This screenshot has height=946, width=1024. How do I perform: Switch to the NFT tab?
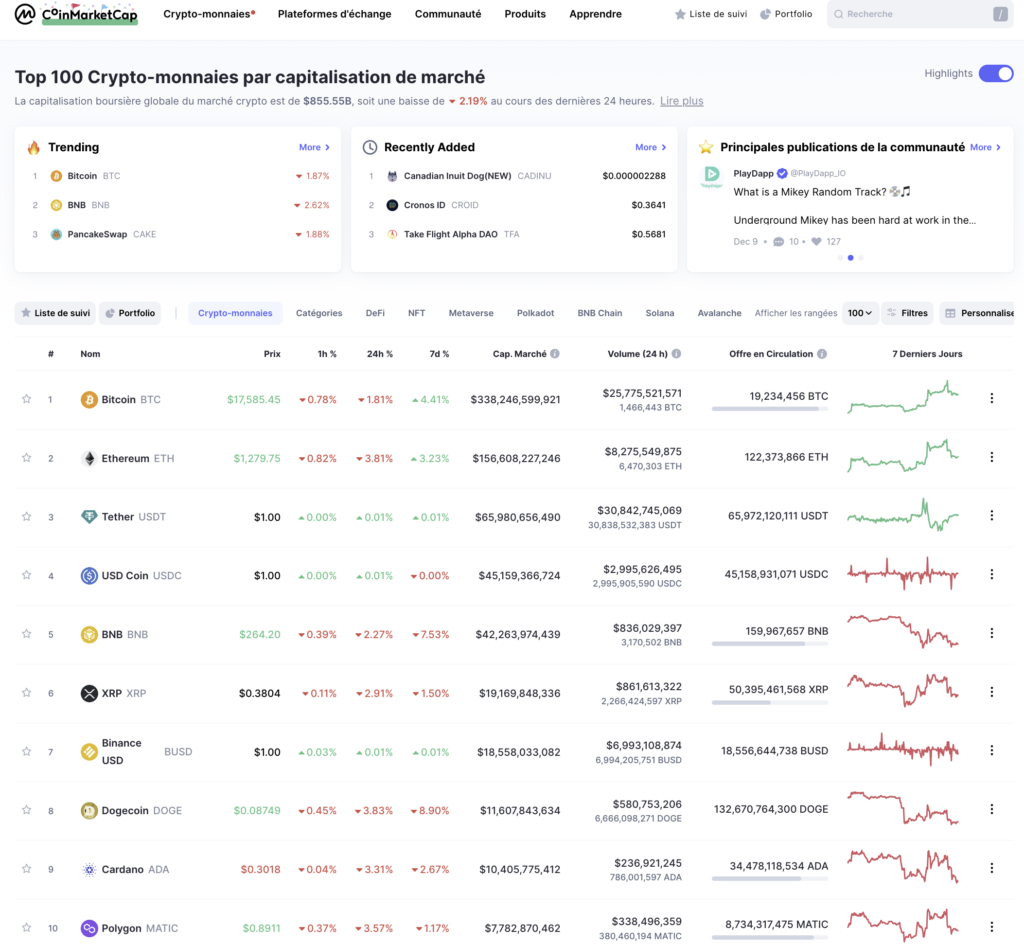coord(417,313)
